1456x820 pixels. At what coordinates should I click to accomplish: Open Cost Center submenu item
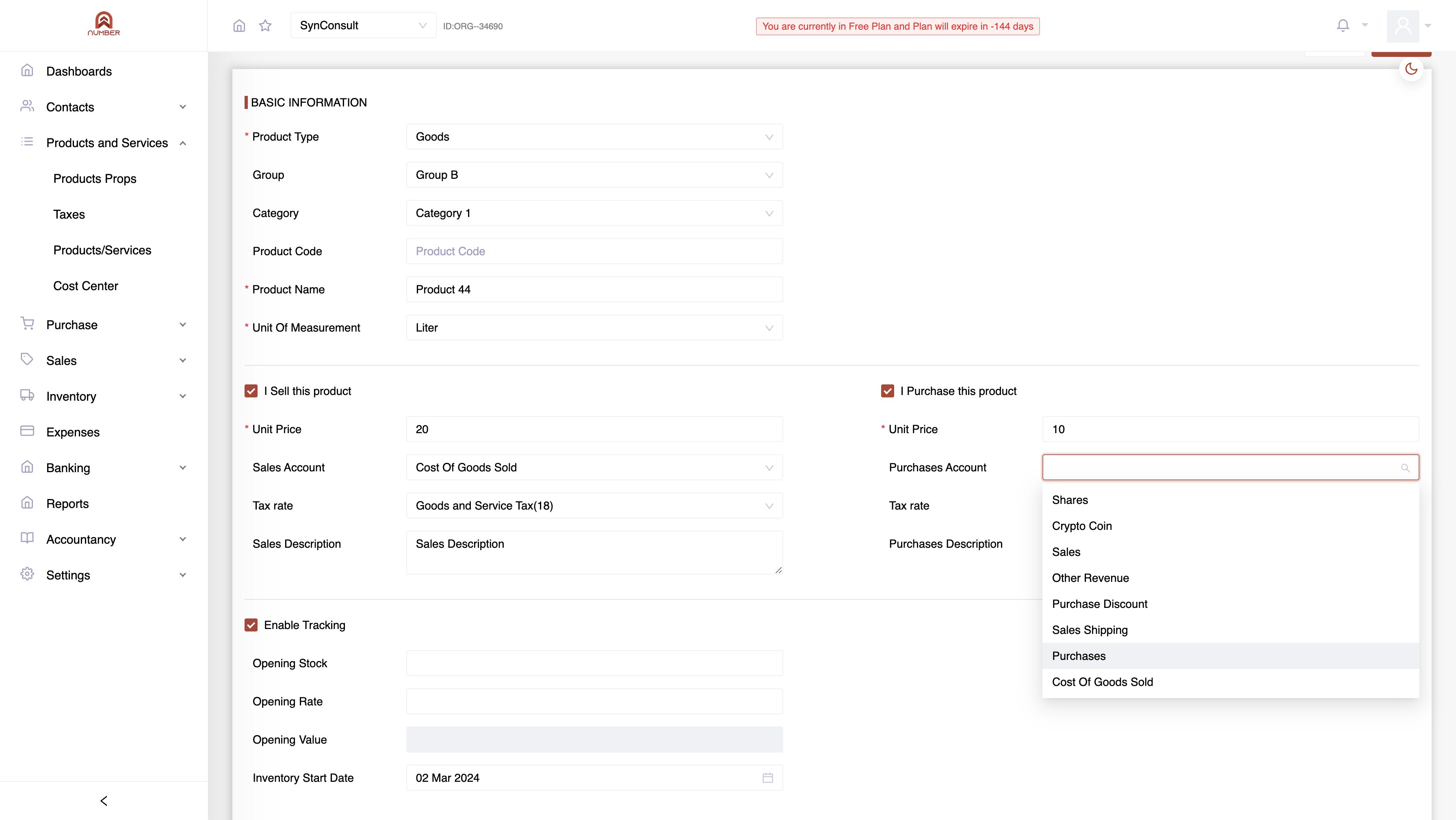(x=86, y=286)
